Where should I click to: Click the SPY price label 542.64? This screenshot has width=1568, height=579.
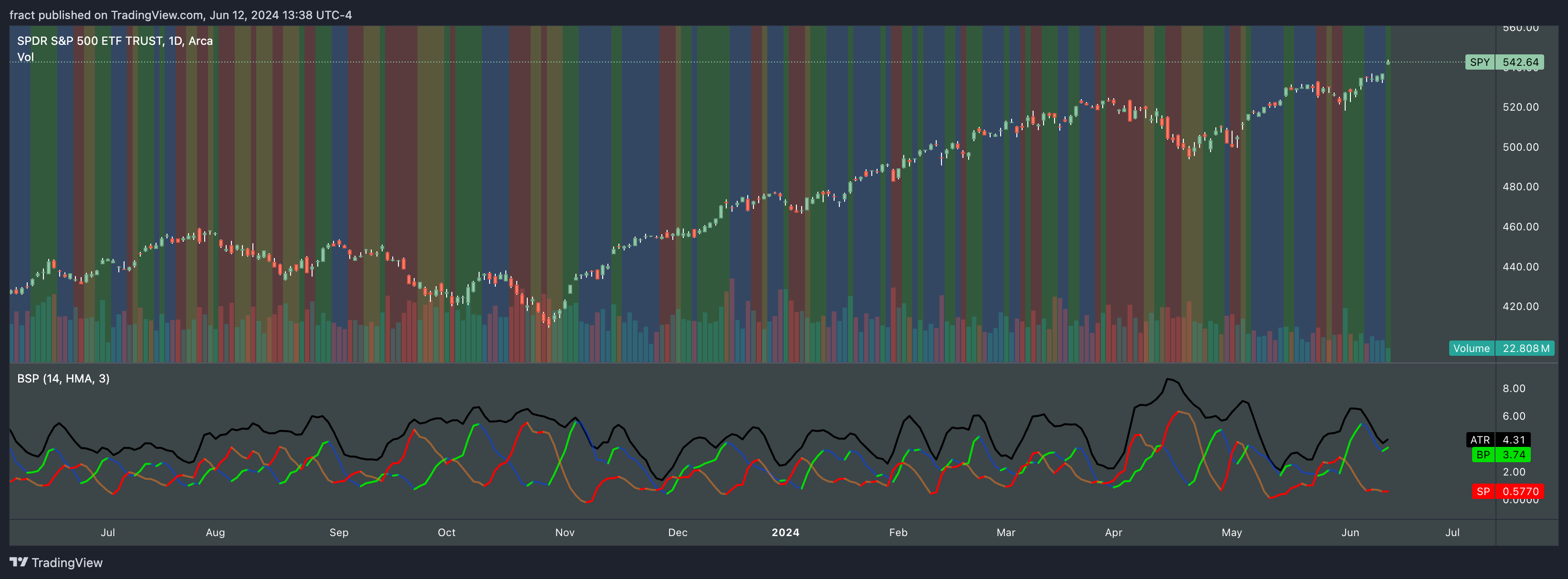(x=1504, y=62)
